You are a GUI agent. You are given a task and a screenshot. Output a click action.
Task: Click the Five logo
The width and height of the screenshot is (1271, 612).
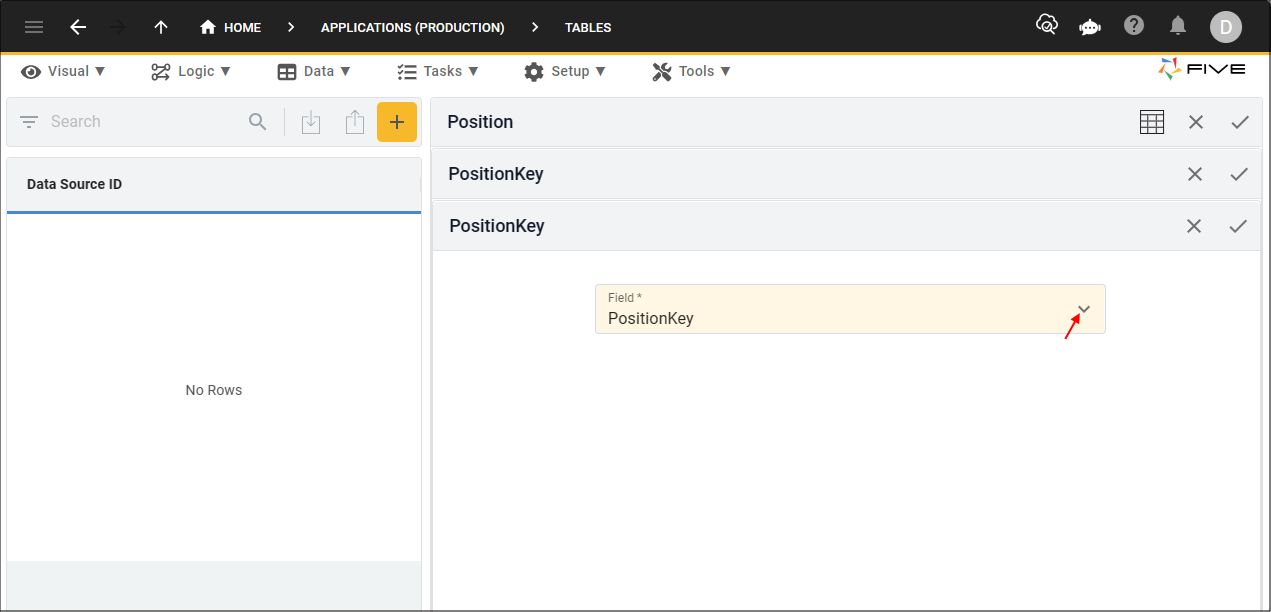point(1200,70)
